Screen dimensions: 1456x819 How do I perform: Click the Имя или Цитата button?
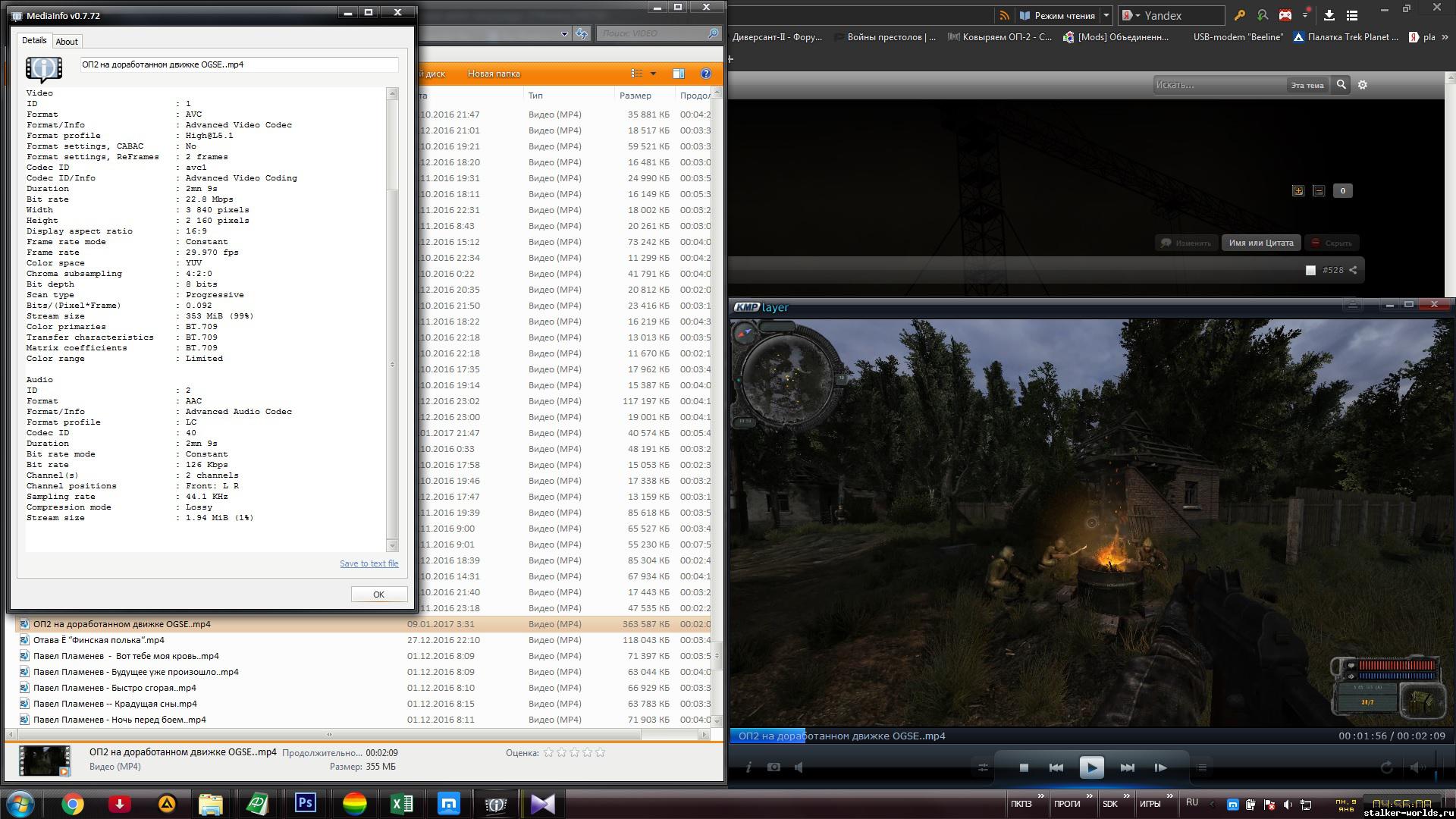coord(1261,243)
